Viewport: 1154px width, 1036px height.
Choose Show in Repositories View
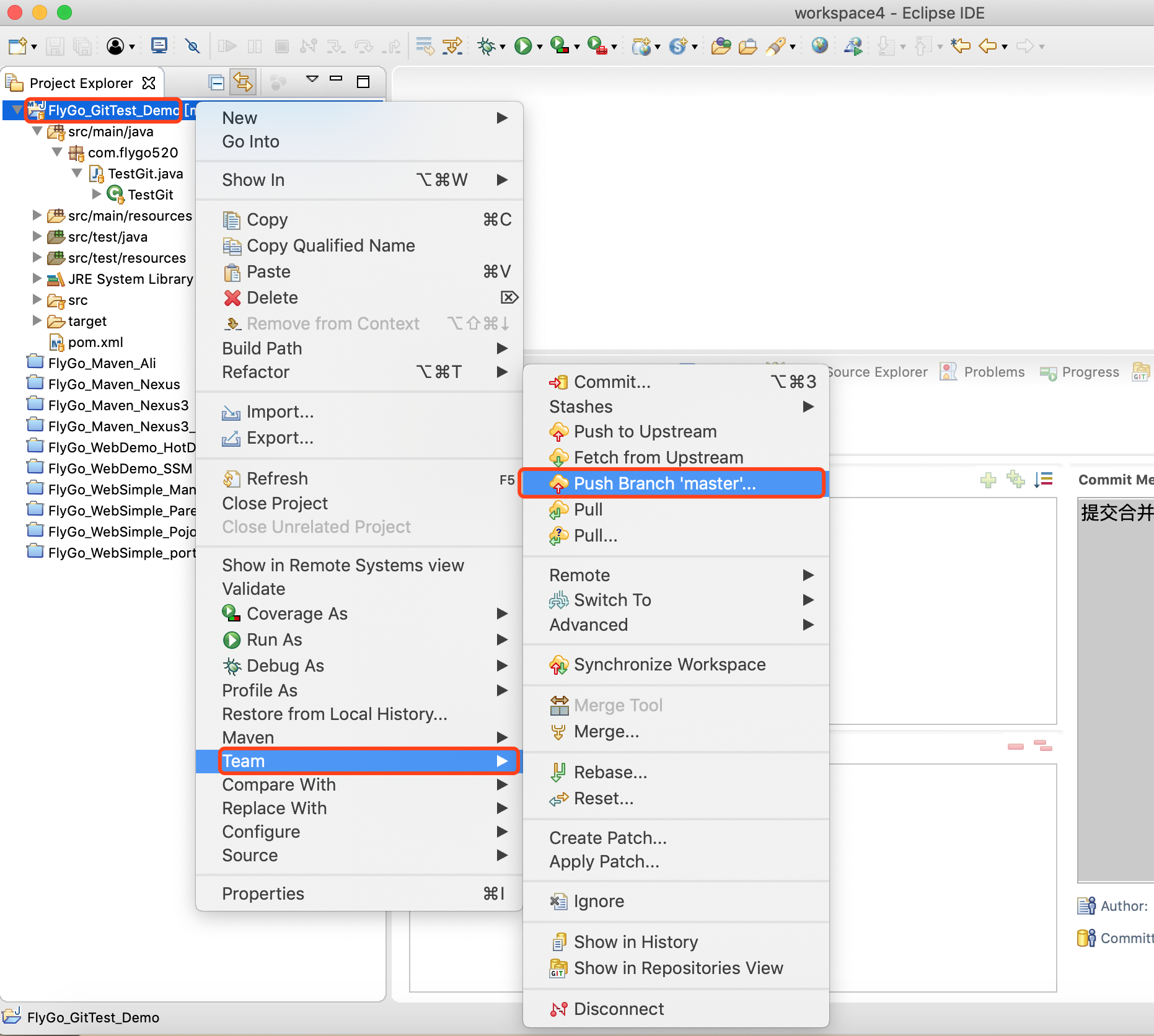pyautogui.click(x=676, y=968)
